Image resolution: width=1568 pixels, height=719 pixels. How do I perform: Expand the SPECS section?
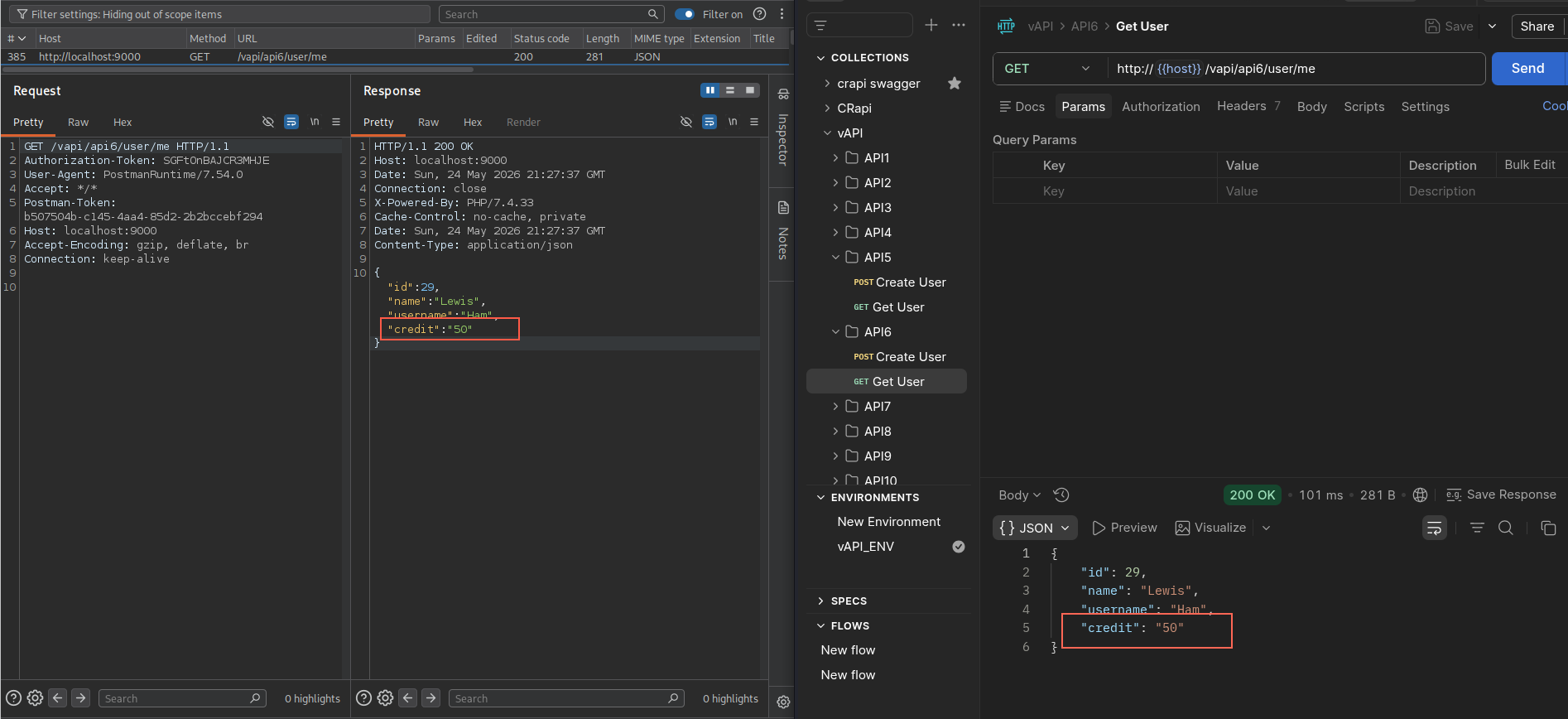pyautogui.click(x=820, y=601)
